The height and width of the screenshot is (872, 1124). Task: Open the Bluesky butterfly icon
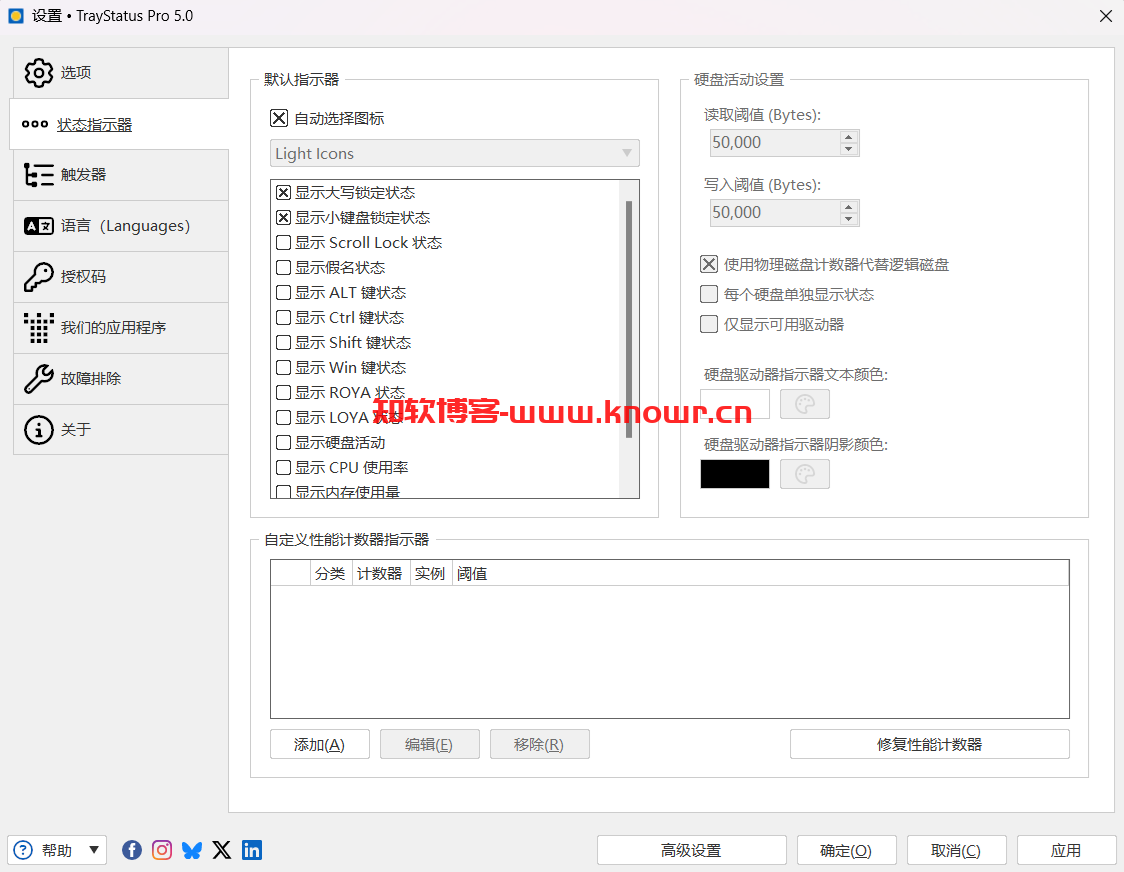coord(192,850)
